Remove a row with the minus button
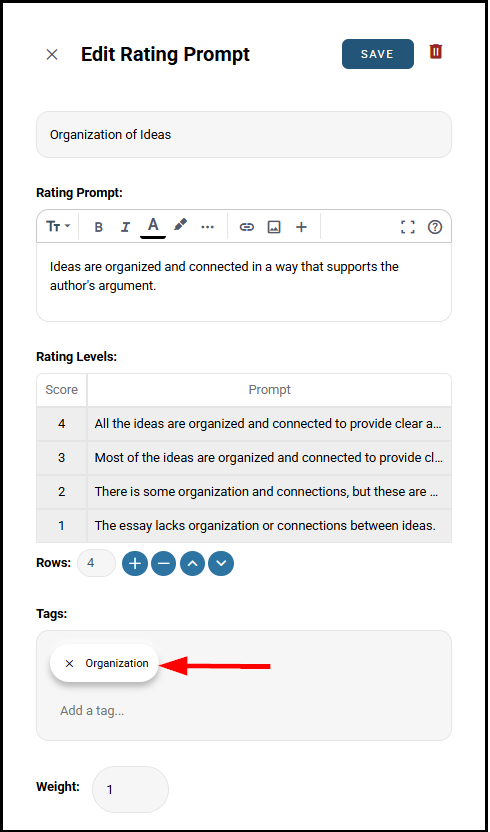Viewport: 490px width, 832px height. click(164, 564)
